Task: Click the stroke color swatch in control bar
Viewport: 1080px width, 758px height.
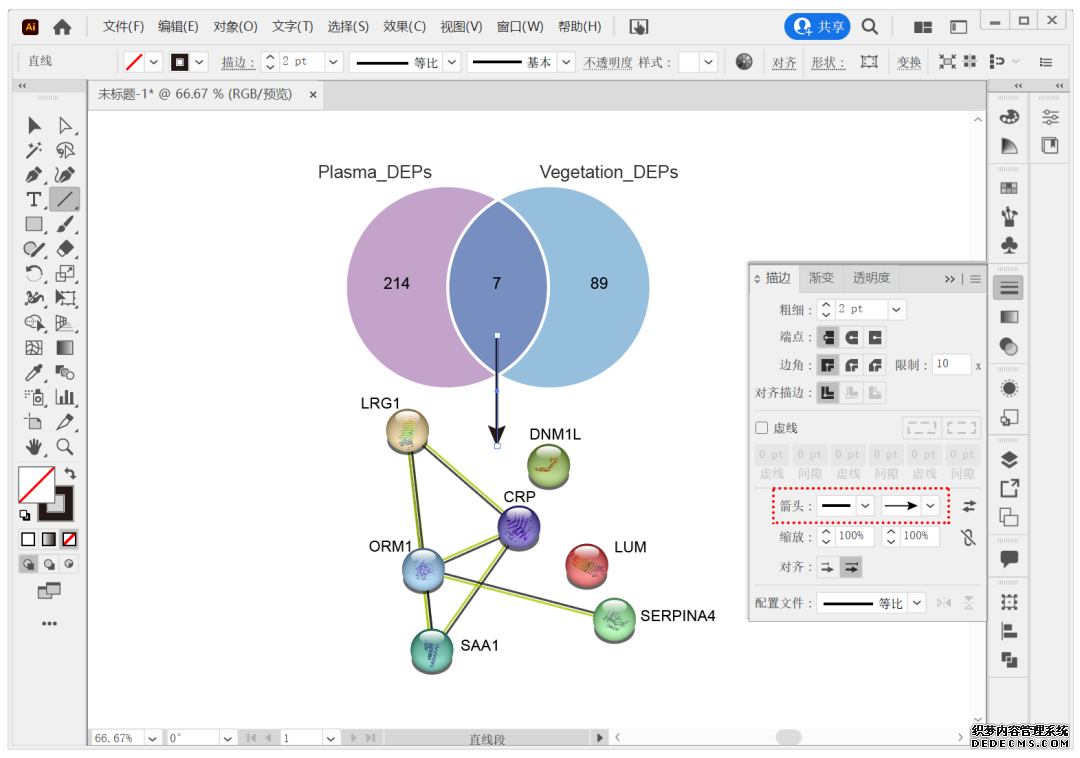Action: coord(134,62)
